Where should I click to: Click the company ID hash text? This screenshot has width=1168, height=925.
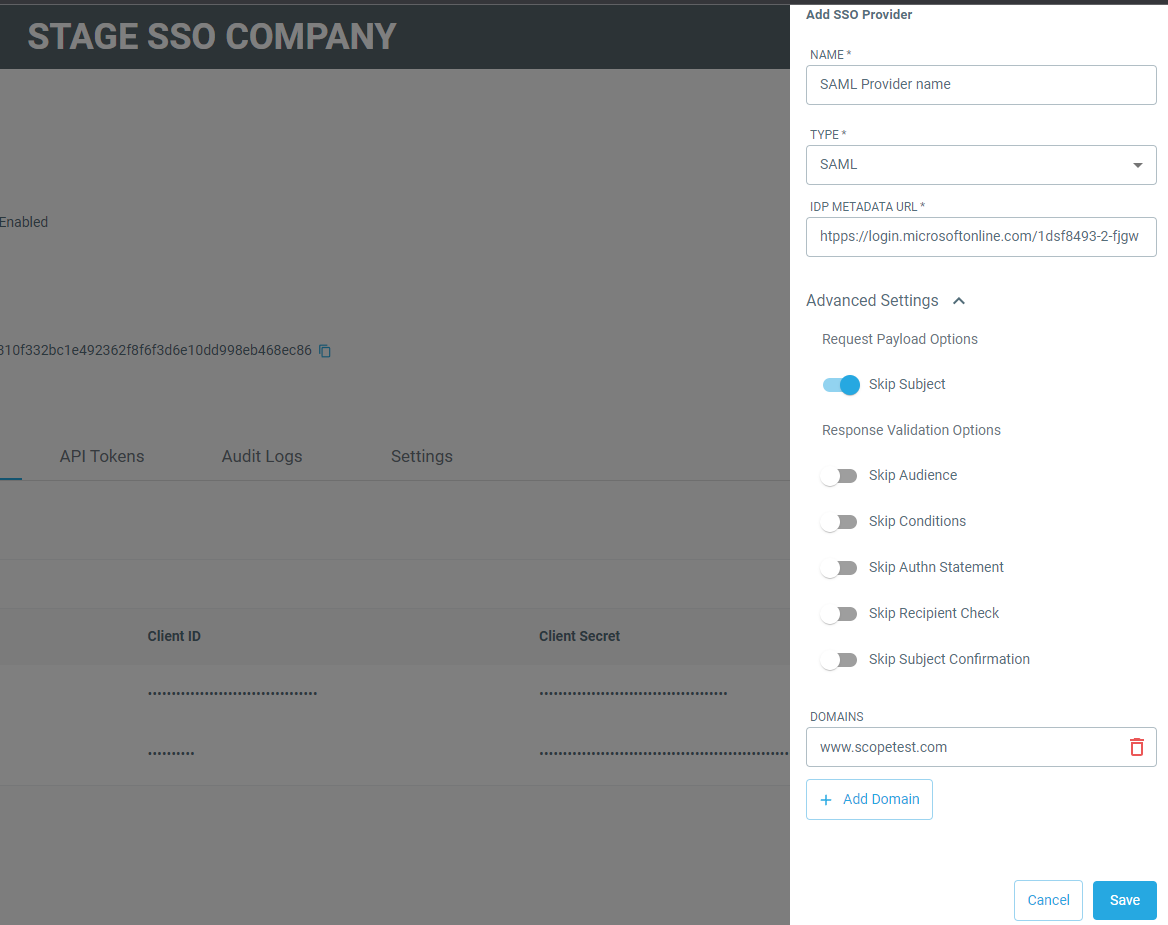tap(156, 350)
